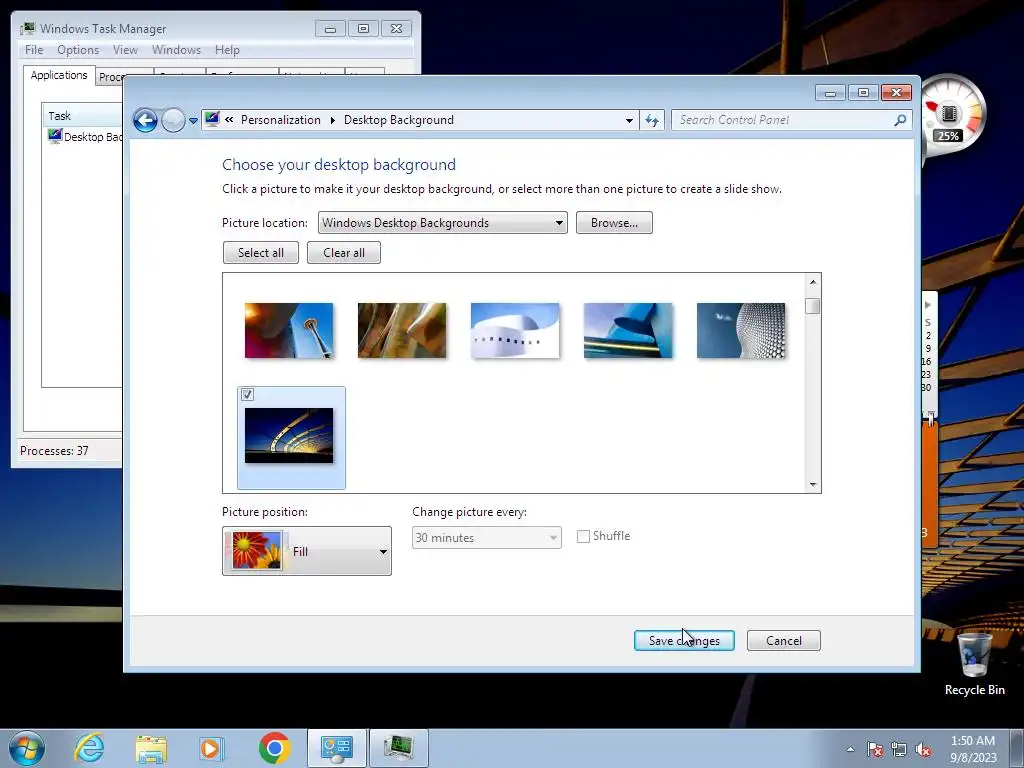Open the address bar history dropdown
The width and height of the screenshot is (1024, 768).
[629, 120]
